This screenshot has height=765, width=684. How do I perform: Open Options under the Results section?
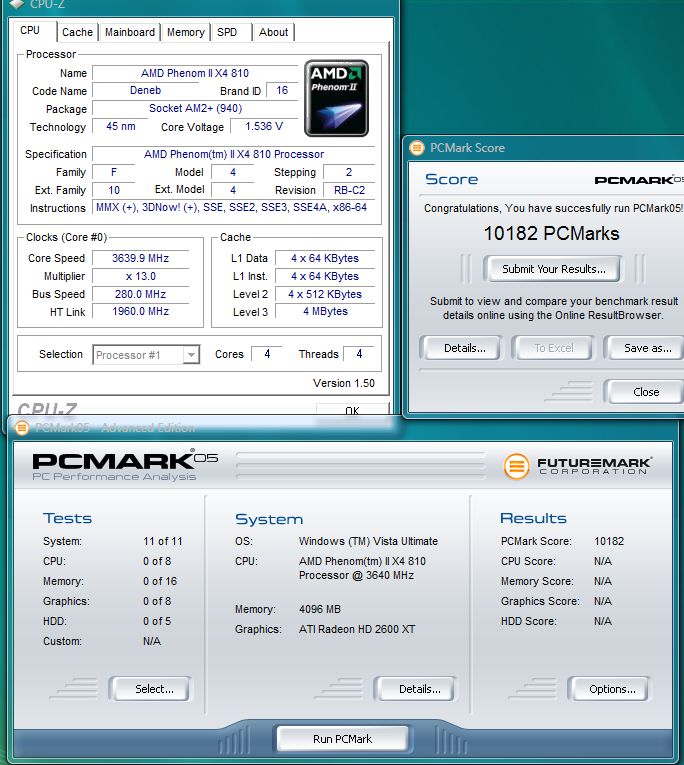click(609, 689)
